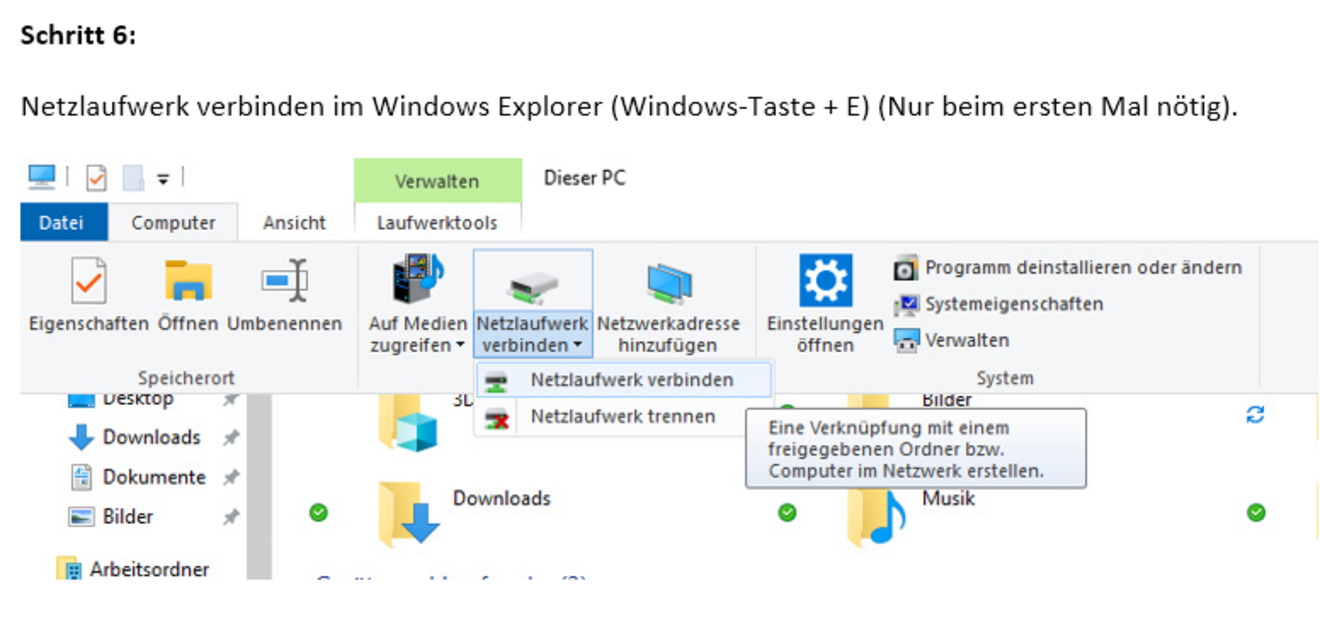Open Systemeigenschaften in the ribbon
Image resolution: width=1320 pixels, height=617 pixels.
(1013, 304)
